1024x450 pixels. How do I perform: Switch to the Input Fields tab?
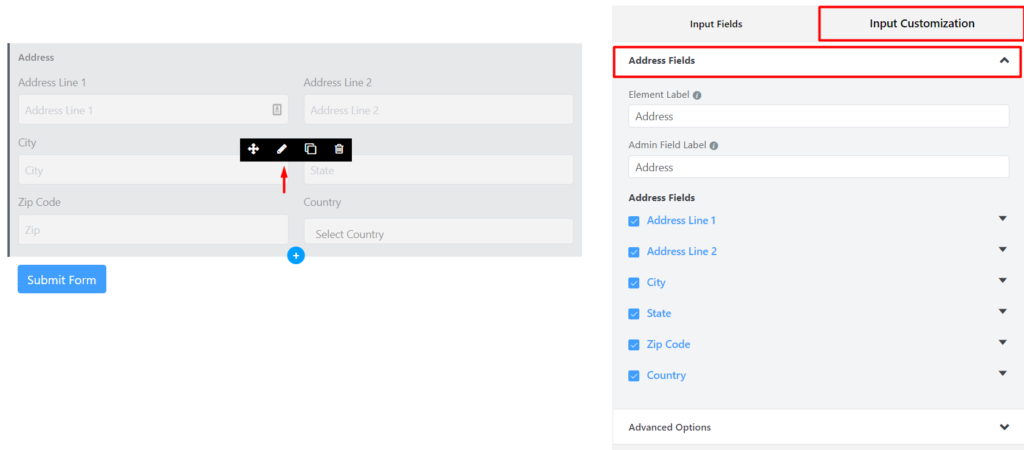coord(716,24)
